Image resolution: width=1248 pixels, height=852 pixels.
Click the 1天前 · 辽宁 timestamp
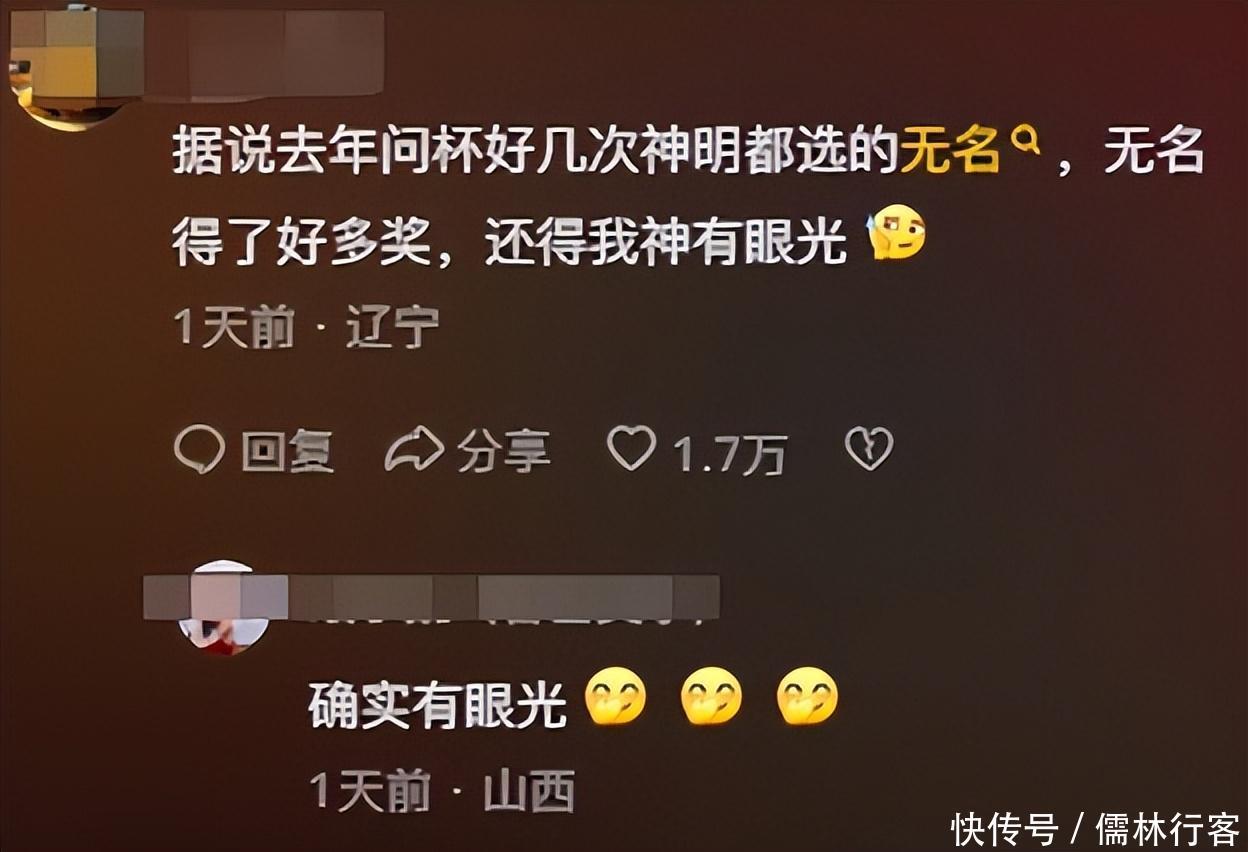pos(307,328)
